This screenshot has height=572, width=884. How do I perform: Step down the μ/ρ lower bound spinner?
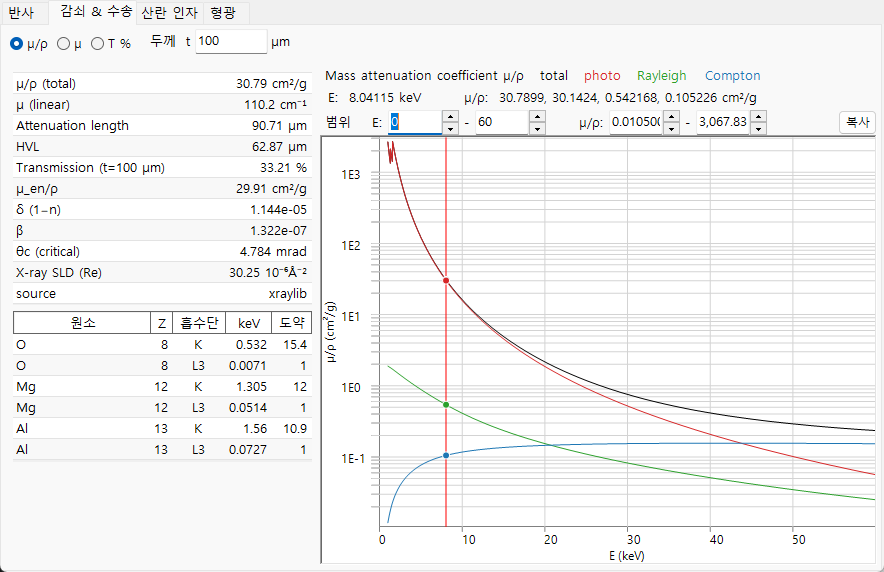[x=671, y=128]
